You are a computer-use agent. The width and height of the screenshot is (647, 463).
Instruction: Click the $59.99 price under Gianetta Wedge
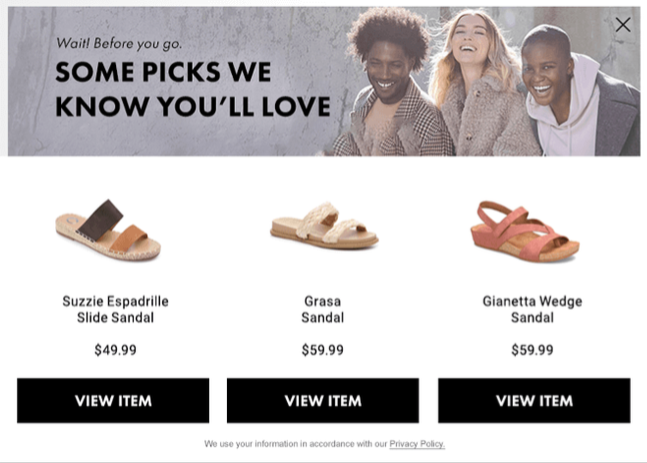[x=532, y=350]
